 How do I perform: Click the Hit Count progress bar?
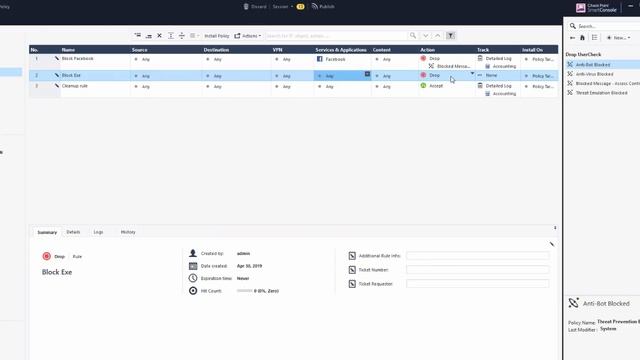click(x=244, y=291)
